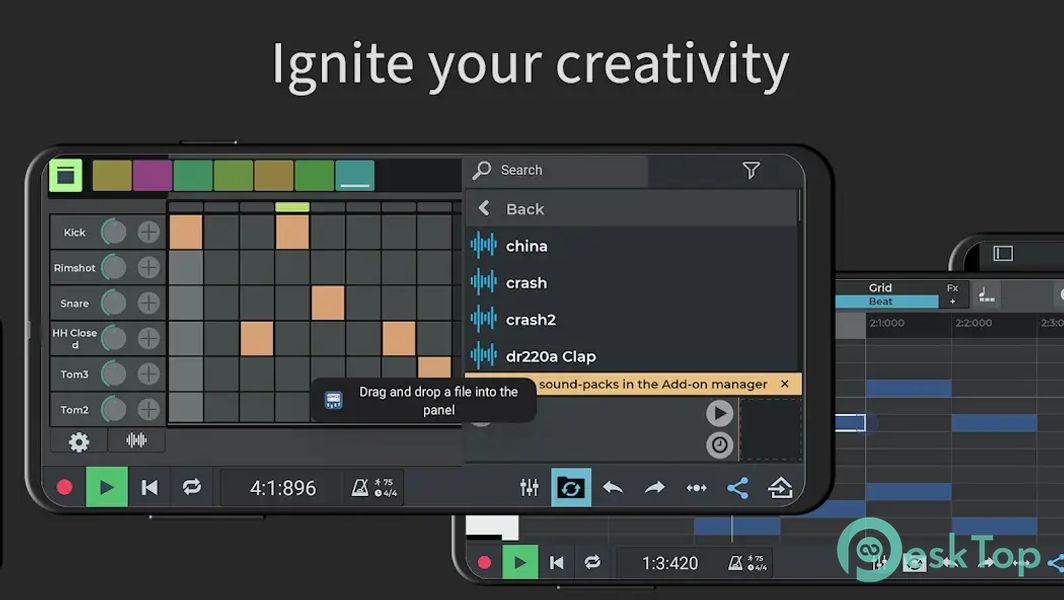This screenshot has height=600, width=1064.
Task: Adjust the Snare volume knob
Action: point(113,303)
